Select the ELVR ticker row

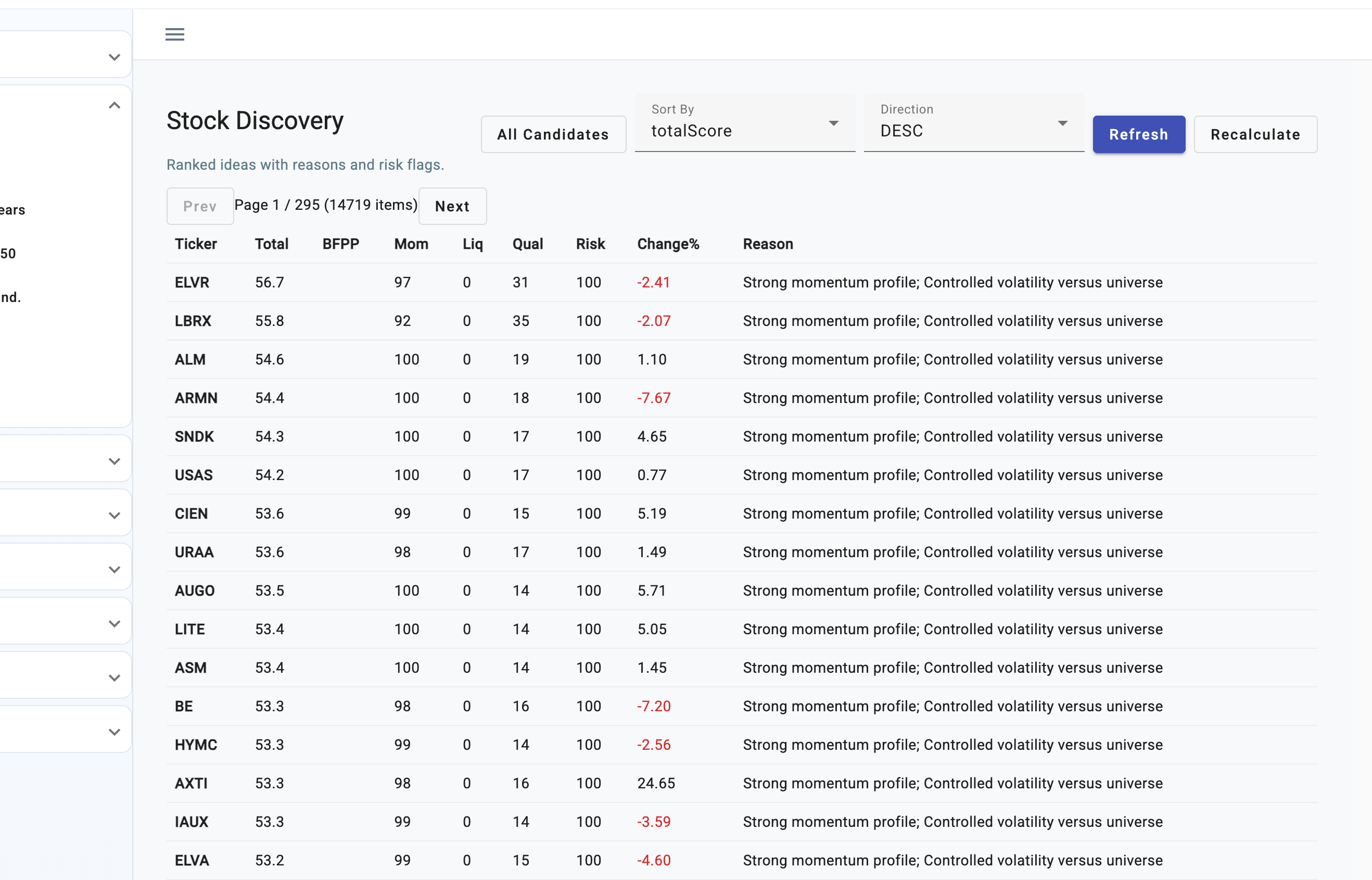point(192,282)
